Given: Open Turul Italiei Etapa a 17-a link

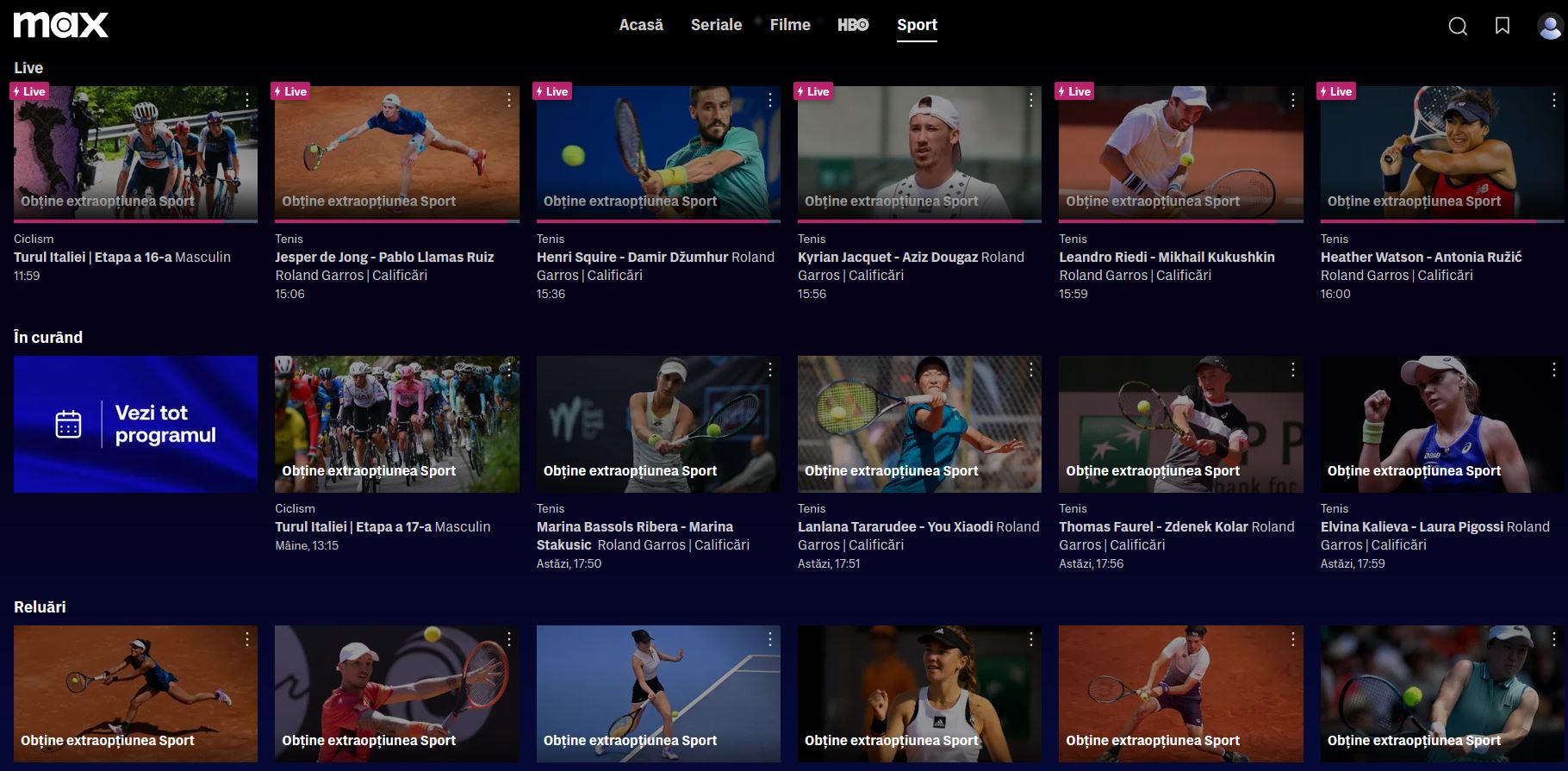Looking at the screenshot, I should point(353,526).
